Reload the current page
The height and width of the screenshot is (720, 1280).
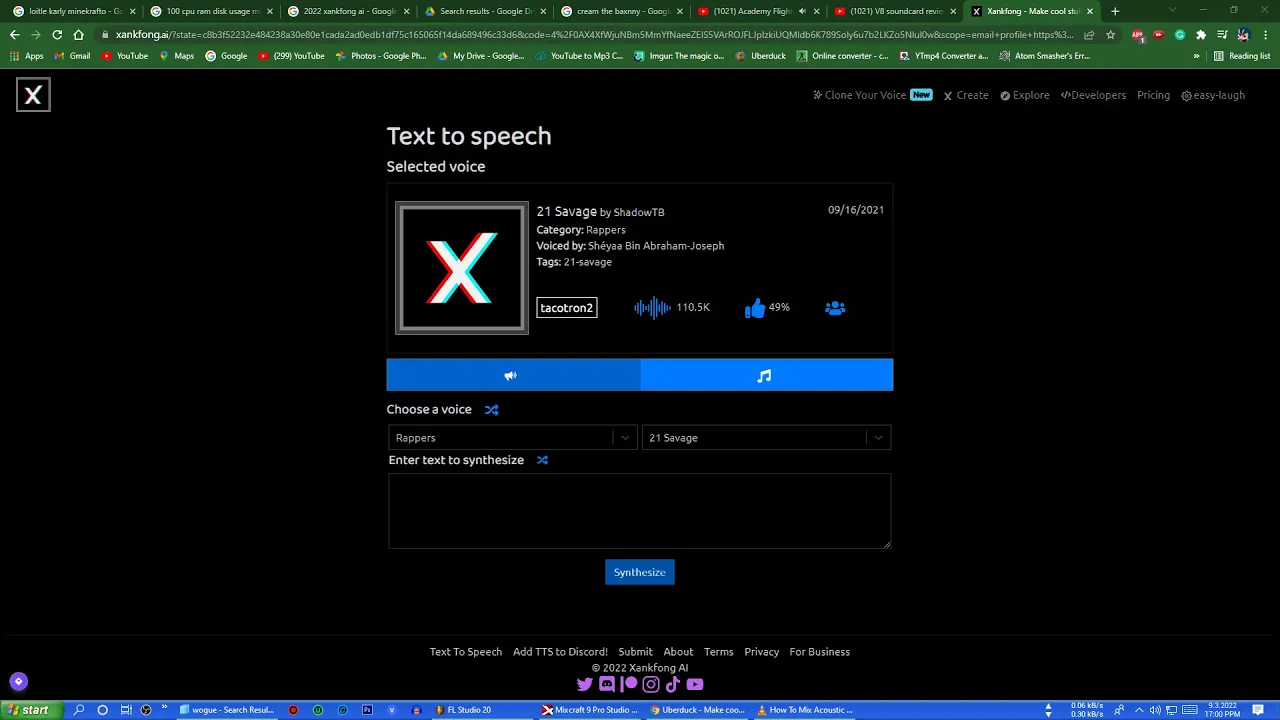(x=57, y=34)
